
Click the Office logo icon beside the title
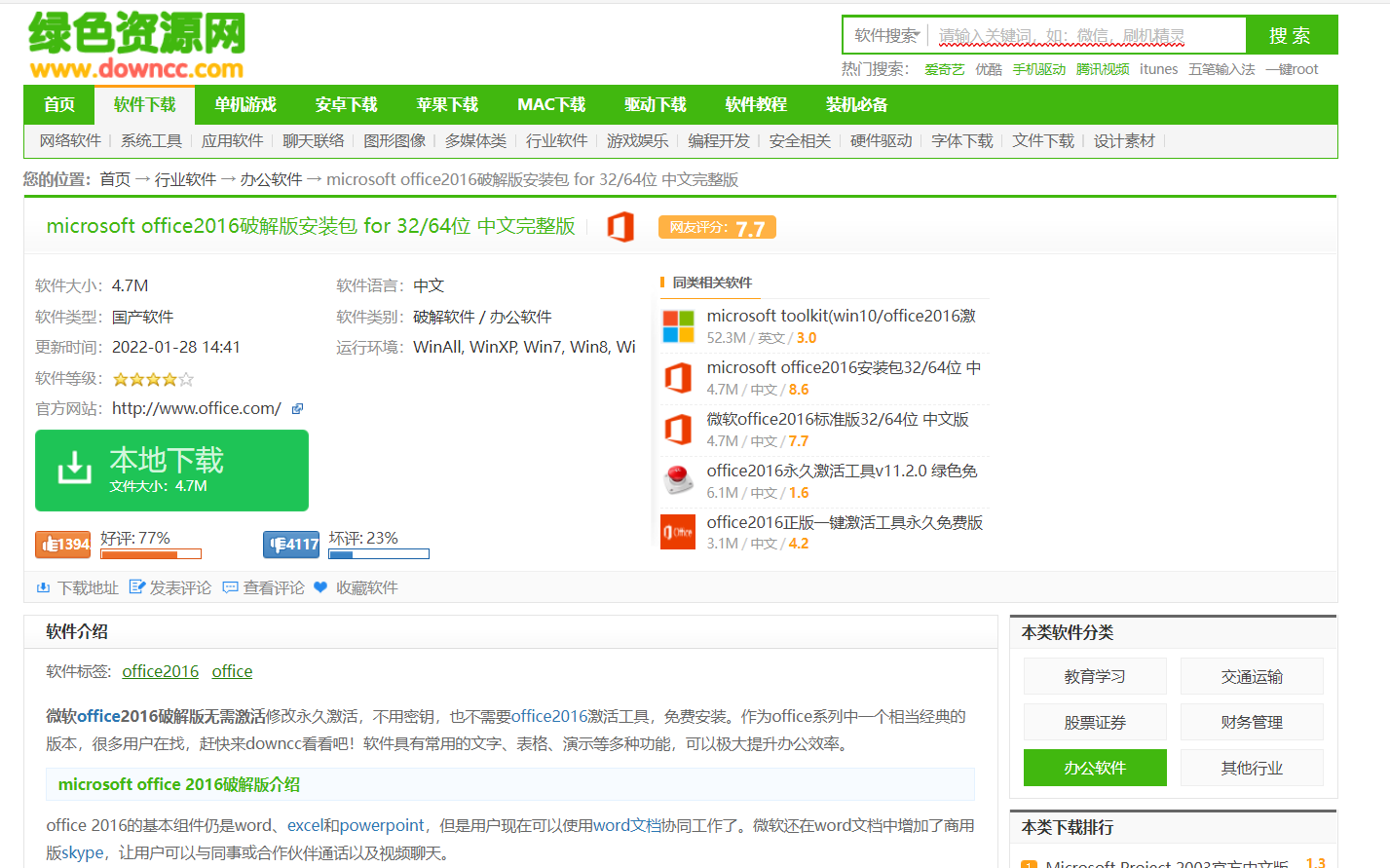620,227
